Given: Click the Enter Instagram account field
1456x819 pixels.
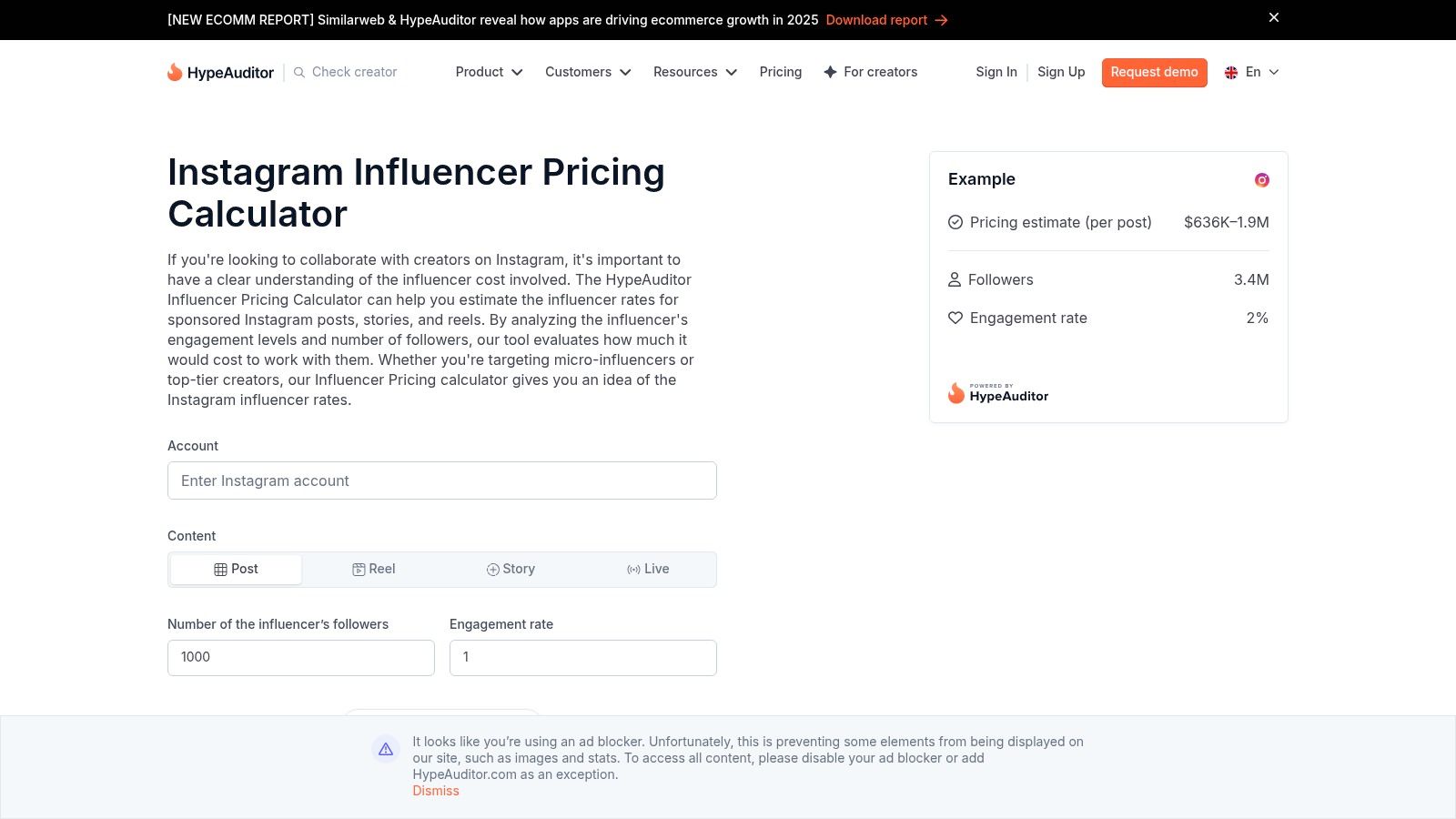Looking at the screenshot, I should coord(441,480).
